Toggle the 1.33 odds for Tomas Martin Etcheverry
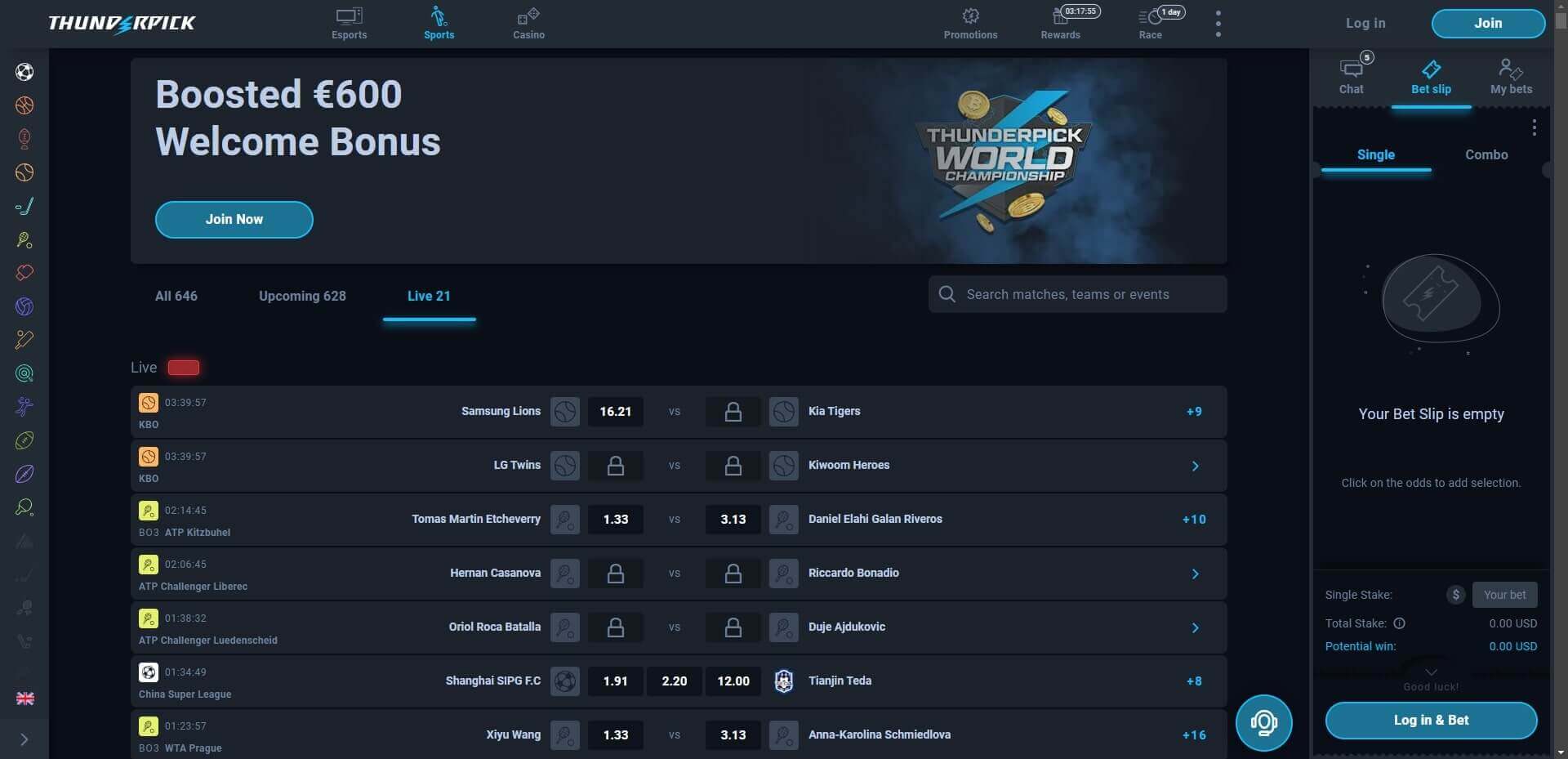The image size is (1568, 759). (x=615, y=520)
